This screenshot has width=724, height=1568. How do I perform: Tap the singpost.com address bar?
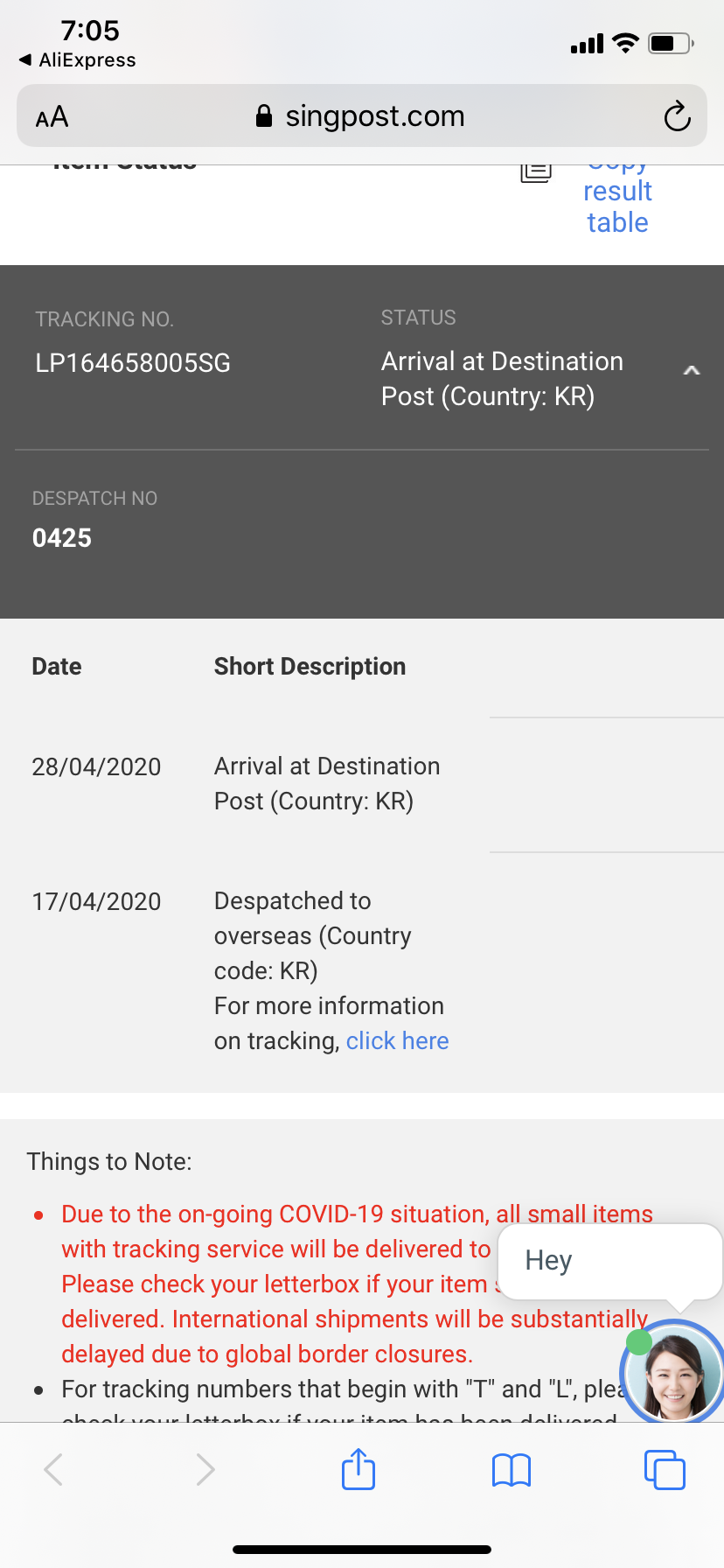point(374,116)
